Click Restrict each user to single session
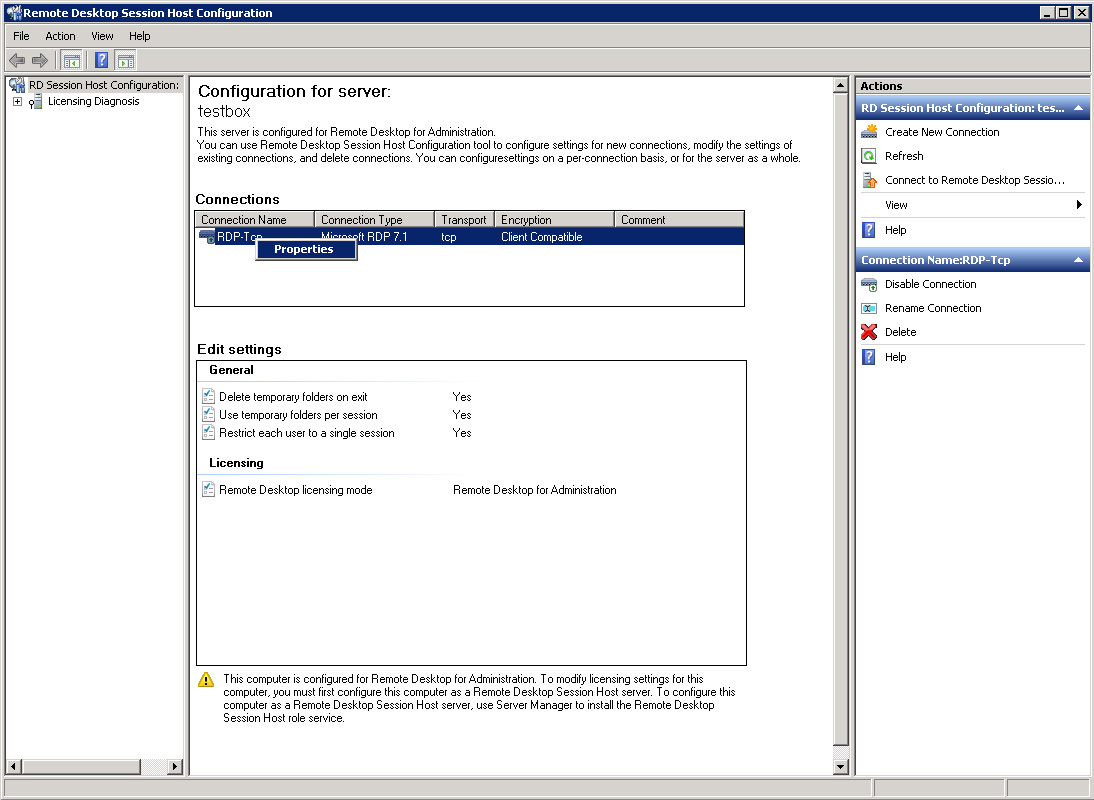The image size is (1094, 800). [307, 433]
